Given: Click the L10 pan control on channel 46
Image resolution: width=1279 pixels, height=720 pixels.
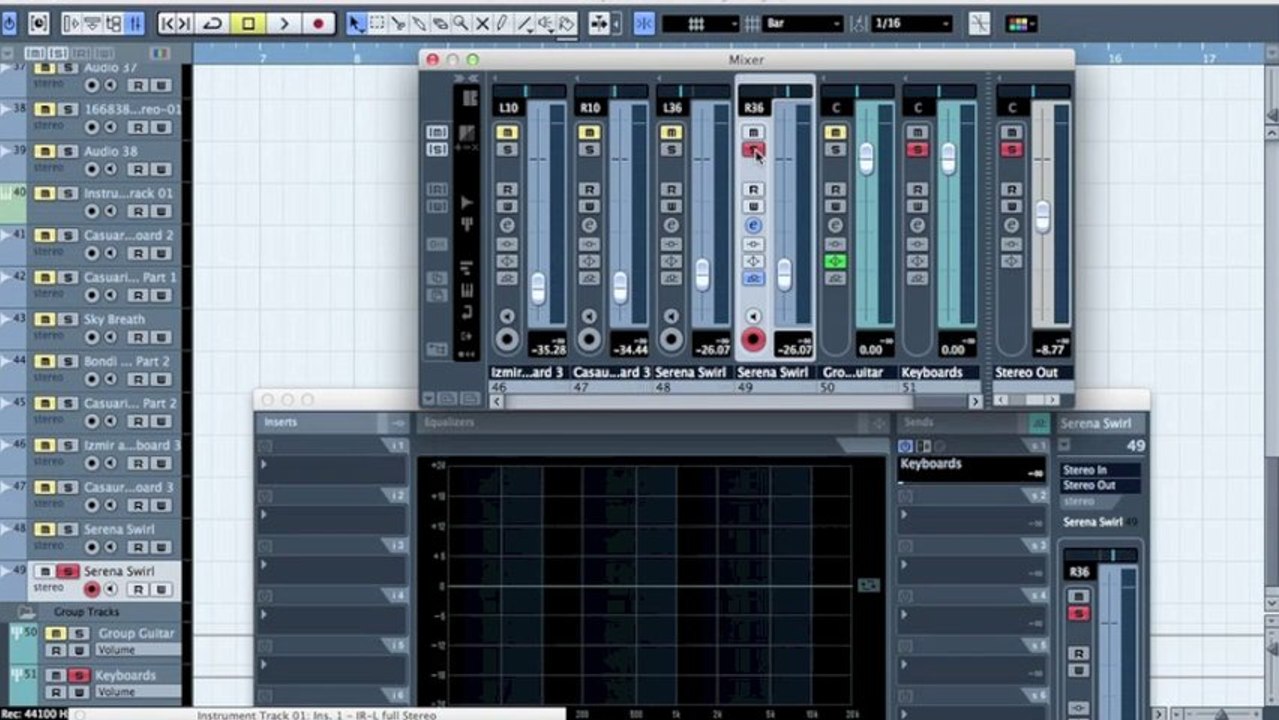Looking at the screenshot, I should [508, 108].
